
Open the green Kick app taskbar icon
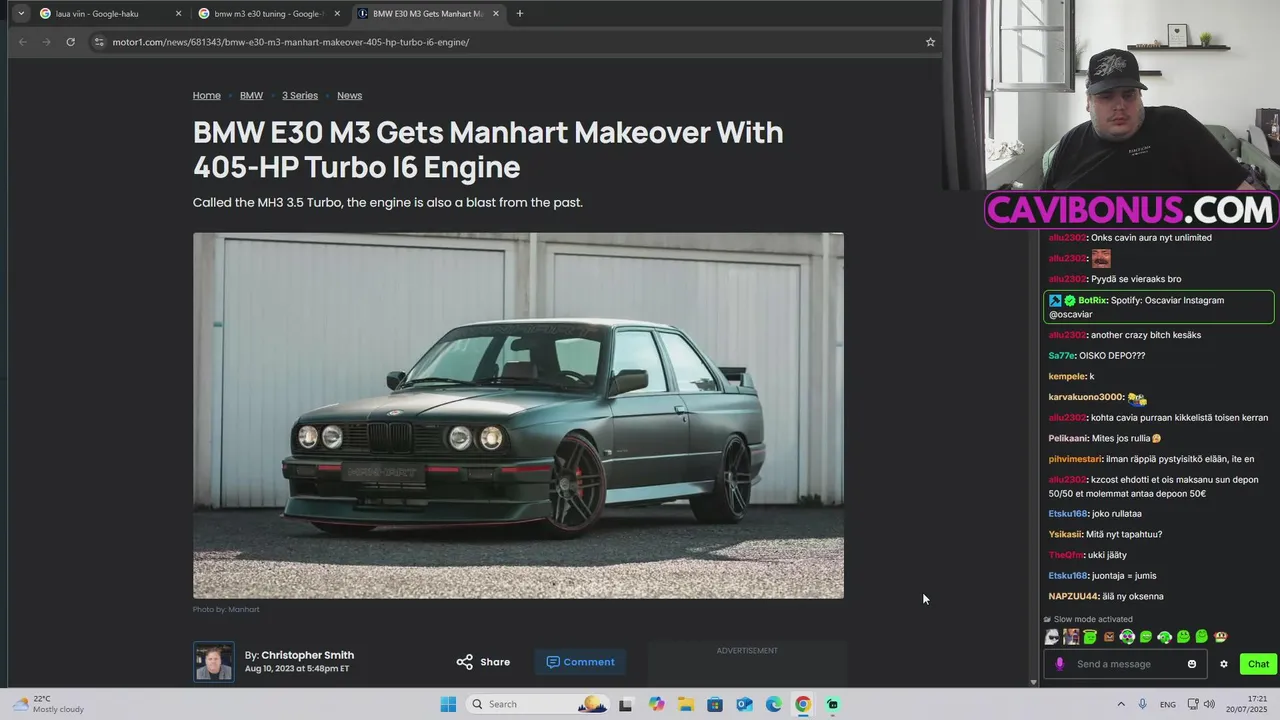click(x=833, y=704)
